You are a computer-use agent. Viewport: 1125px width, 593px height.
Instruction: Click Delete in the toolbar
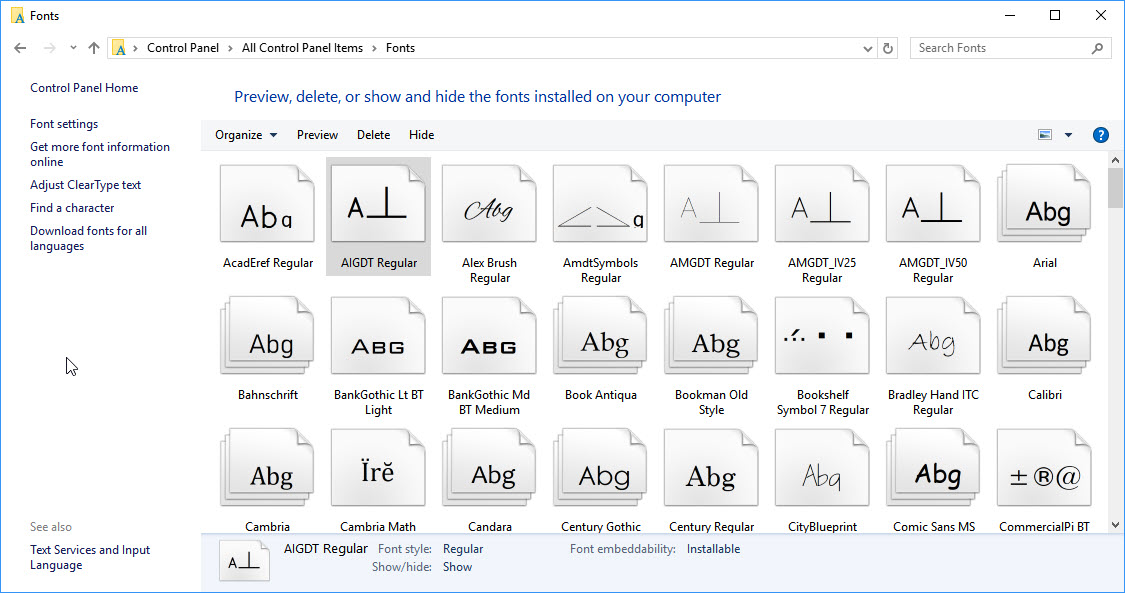373,135
